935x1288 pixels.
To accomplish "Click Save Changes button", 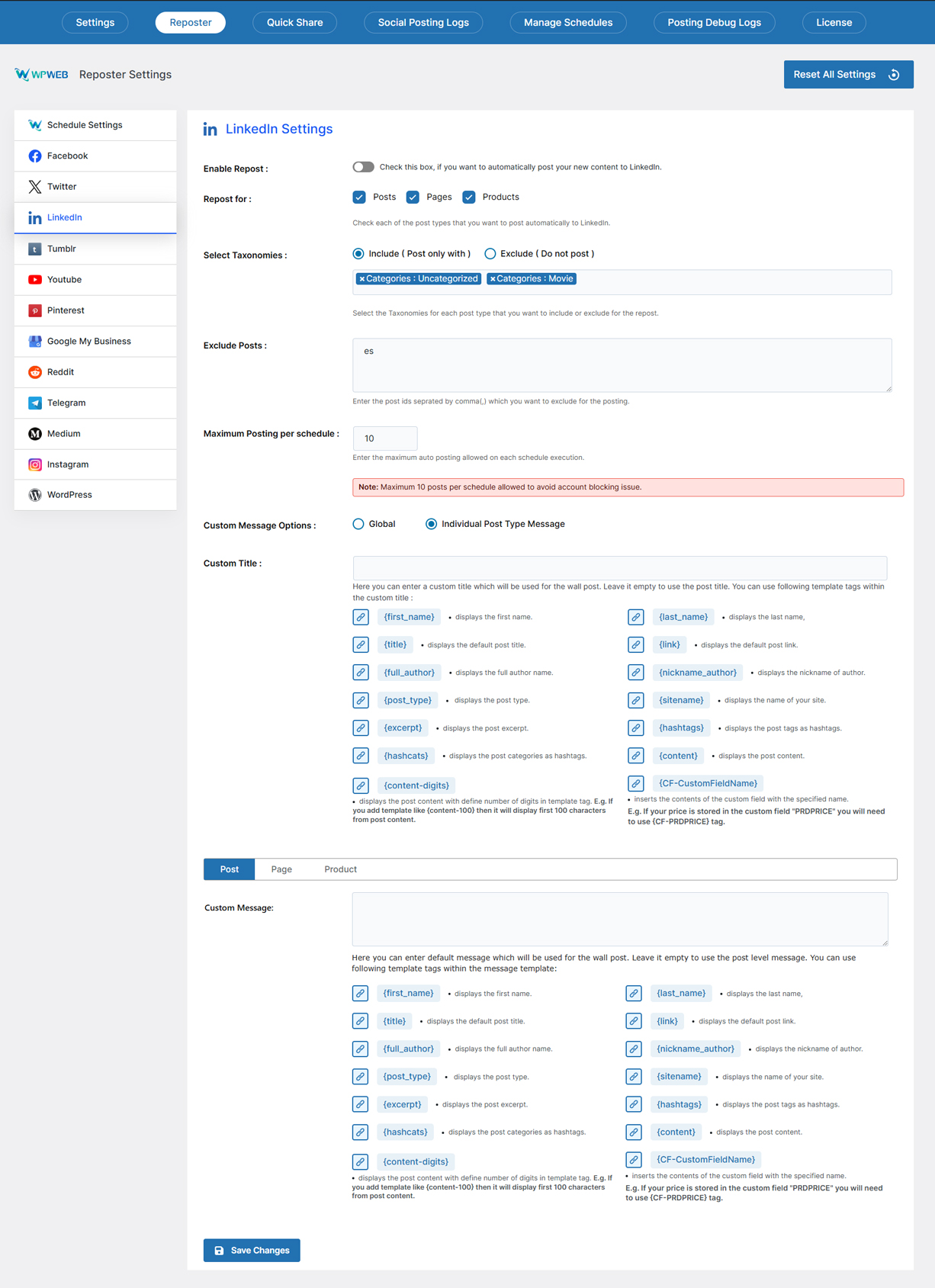I will pos(252,1251).
